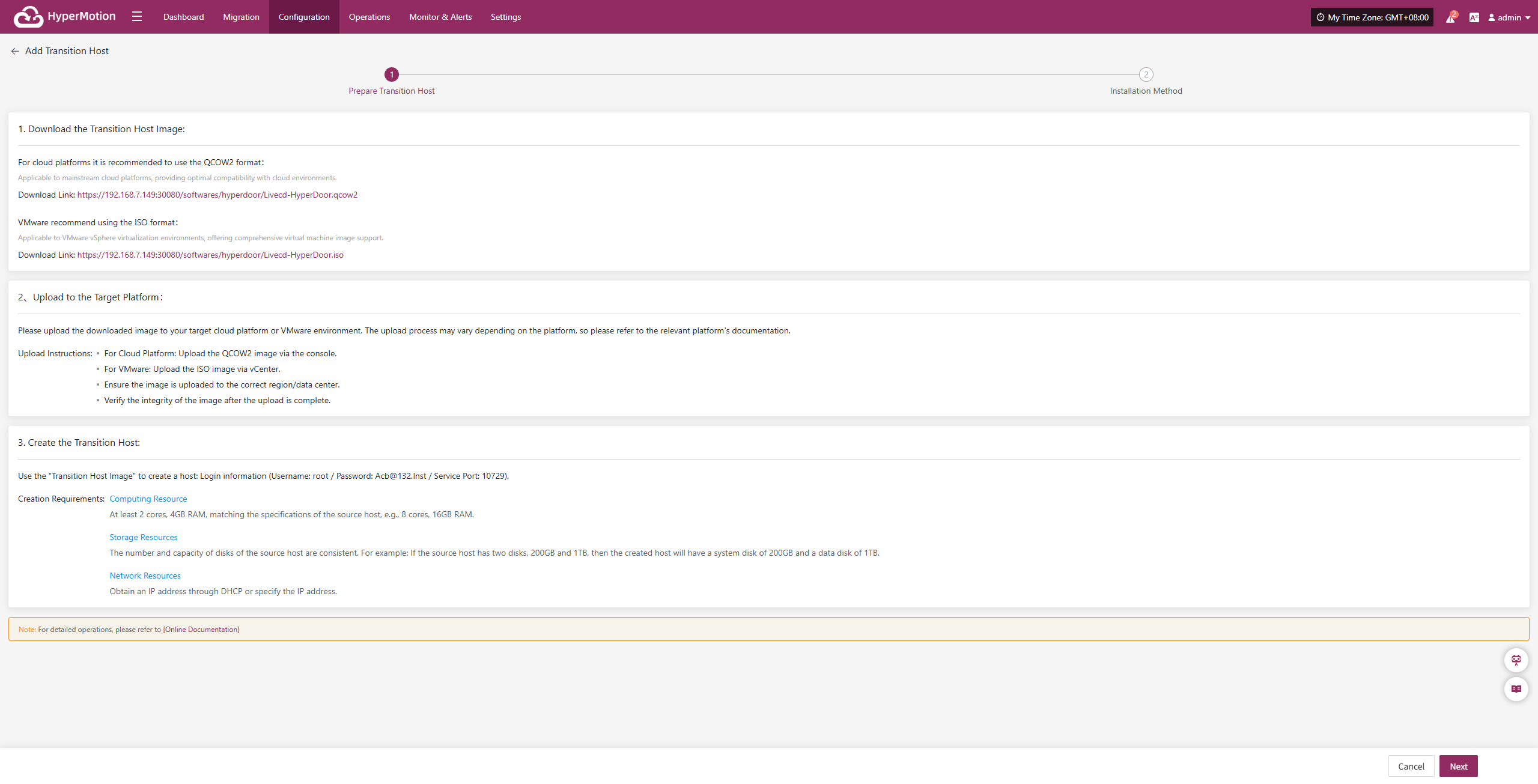The width and height of the screenshot is (1538, 784).
Task: Open the documentation book floating icon
Action: 1516,689
